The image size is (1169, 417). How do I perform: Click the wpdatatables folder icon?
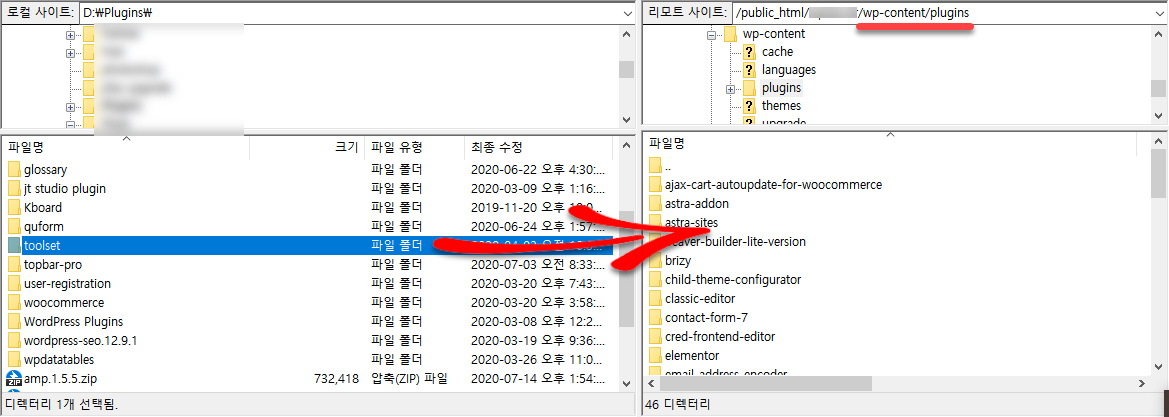(x=14, y=360)
